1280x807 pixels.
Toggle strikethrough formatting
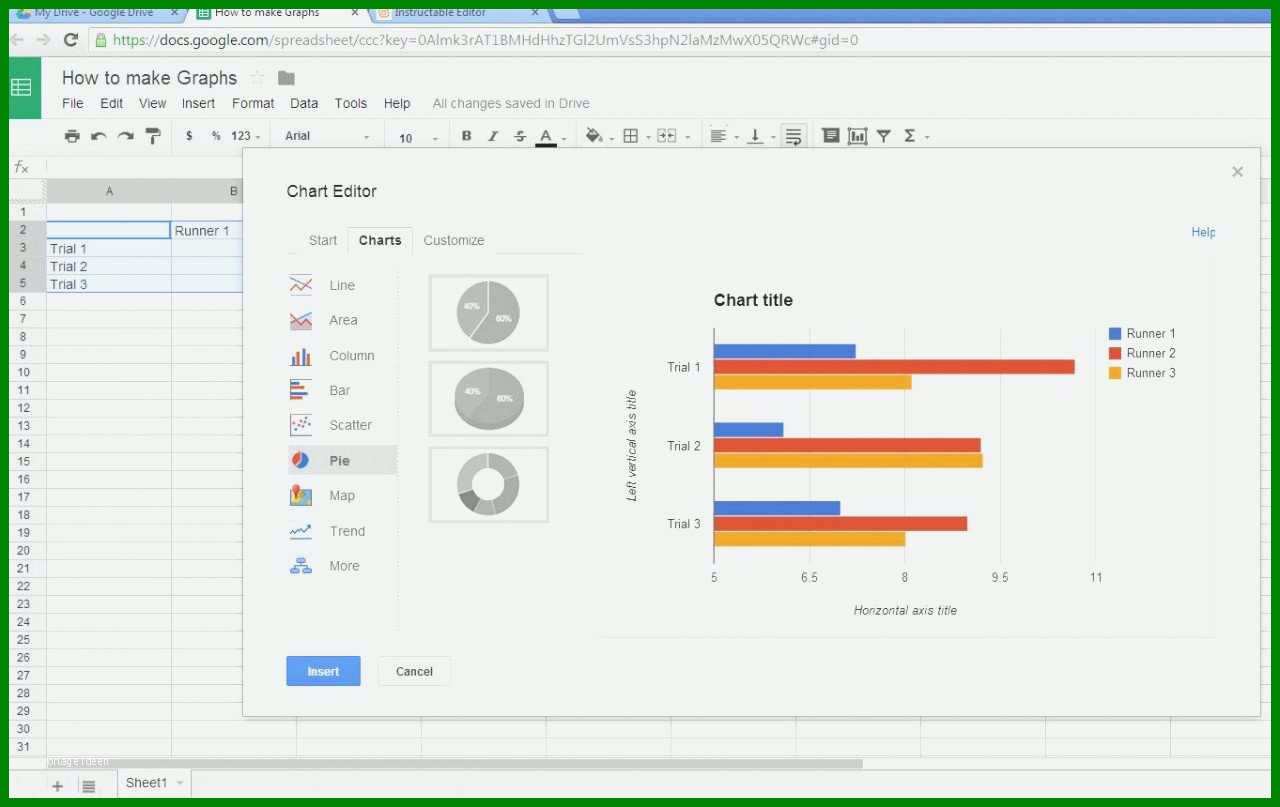pyautogui.click(x=519, y=136)
